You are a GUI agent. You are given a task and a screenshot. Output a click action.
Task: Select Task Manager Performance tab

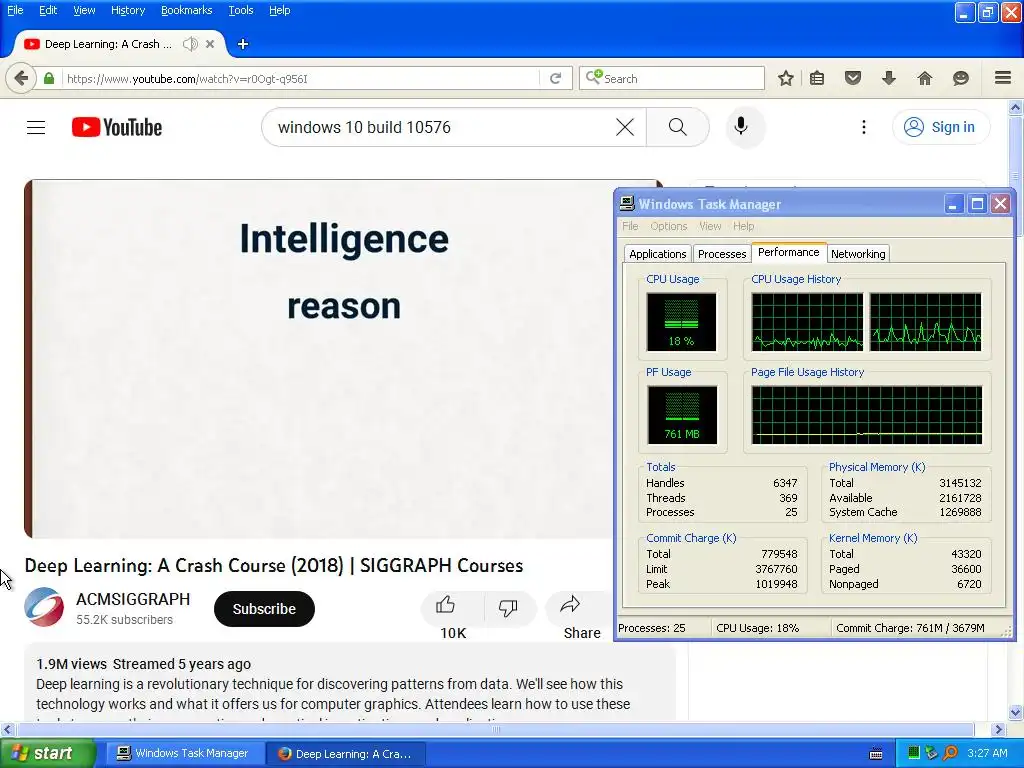(788, 252)
